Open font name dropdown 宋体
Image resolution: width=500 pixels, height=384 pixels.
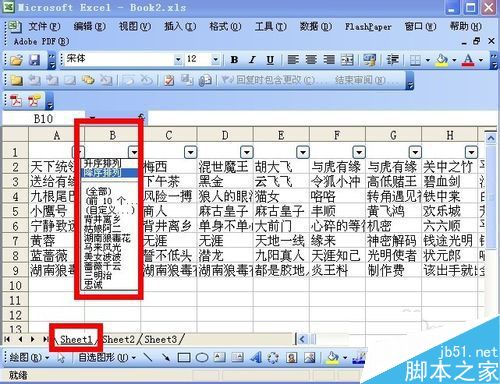178,60
